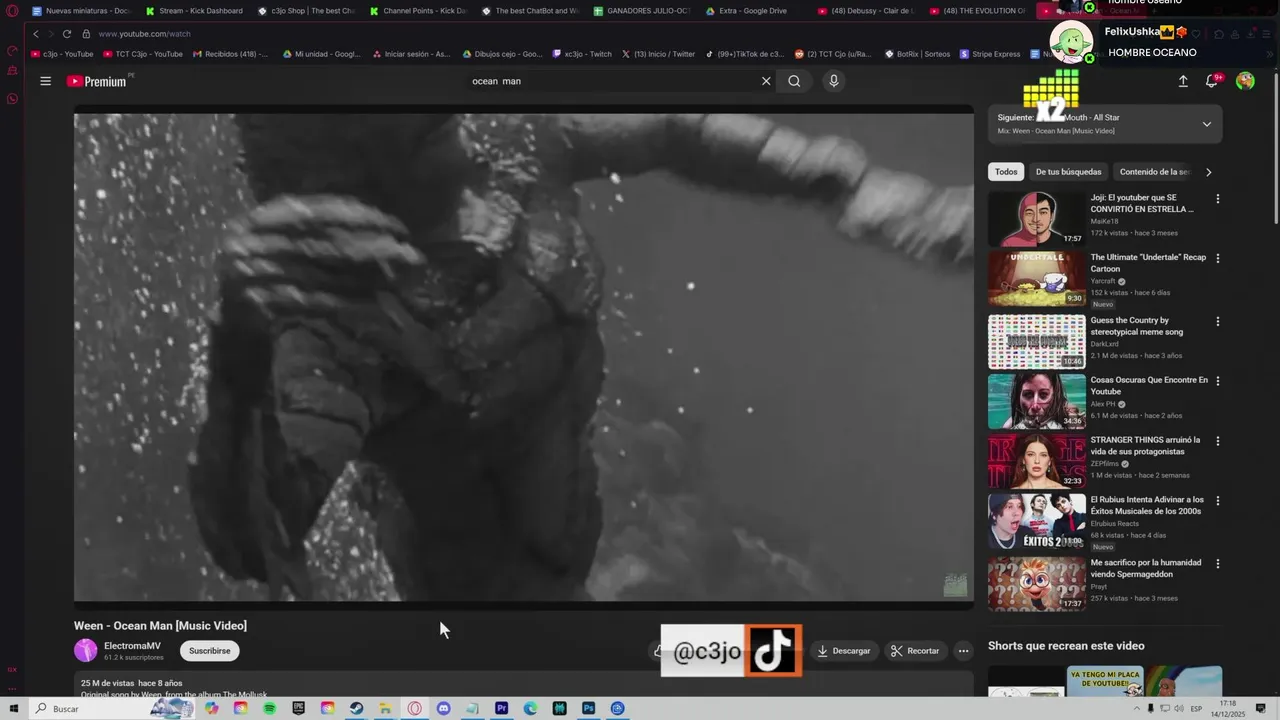
Task: Open Premiere Pro from the taskbar
Action: click(501, 708)
